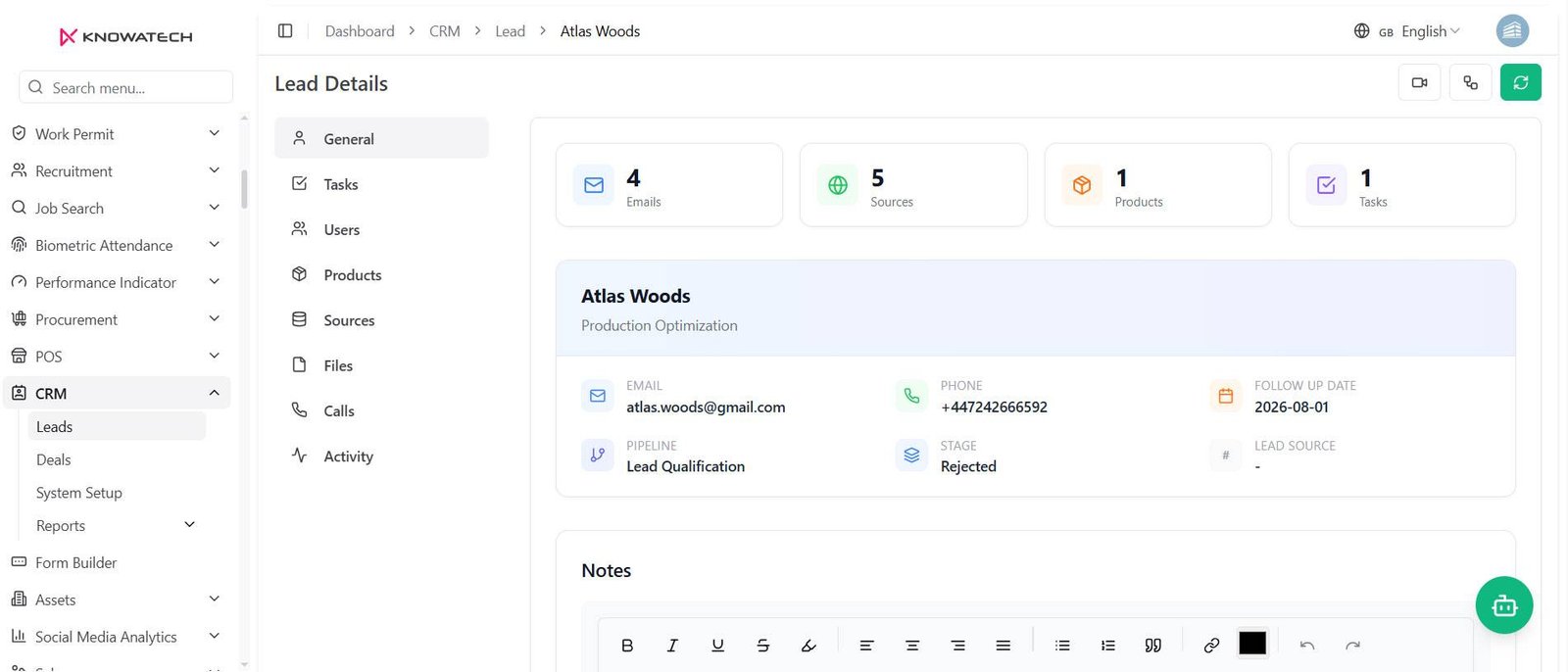Insert numbered list in Notes

click(x=1107, y=646)
